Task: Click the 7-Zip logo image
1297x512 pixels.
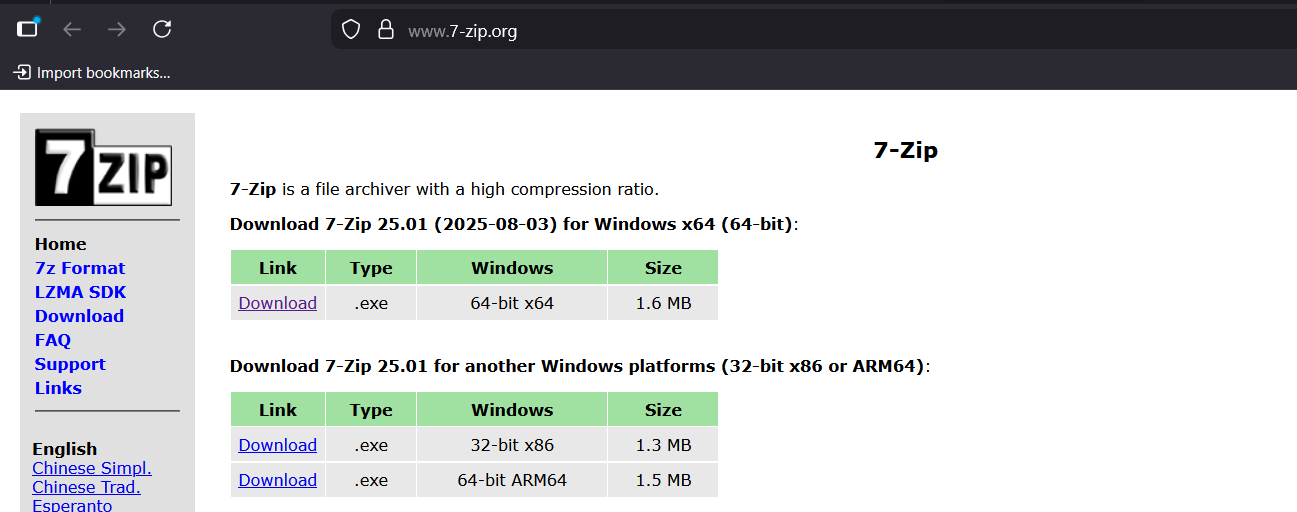Action: [x=104, y=167]
